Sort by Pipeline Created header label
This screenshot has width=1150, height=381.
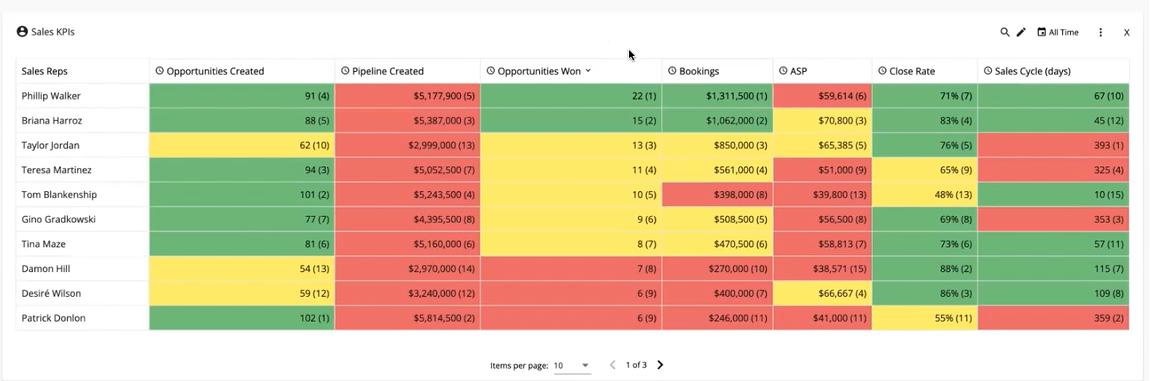pyautogui.click(x=388, y=72)
